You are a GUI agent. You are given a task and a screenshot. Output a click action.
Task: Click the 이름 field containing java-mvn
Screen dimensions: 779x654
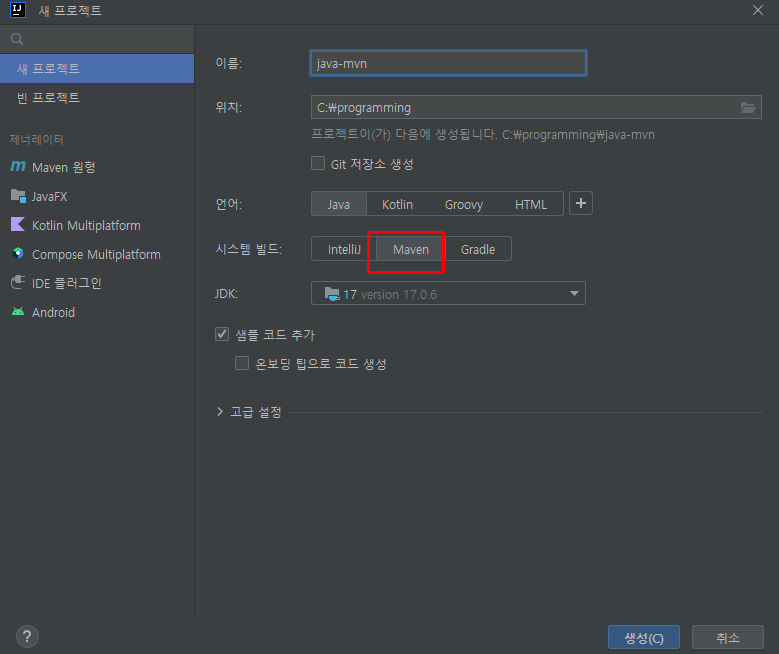click(x=448, y=63)
